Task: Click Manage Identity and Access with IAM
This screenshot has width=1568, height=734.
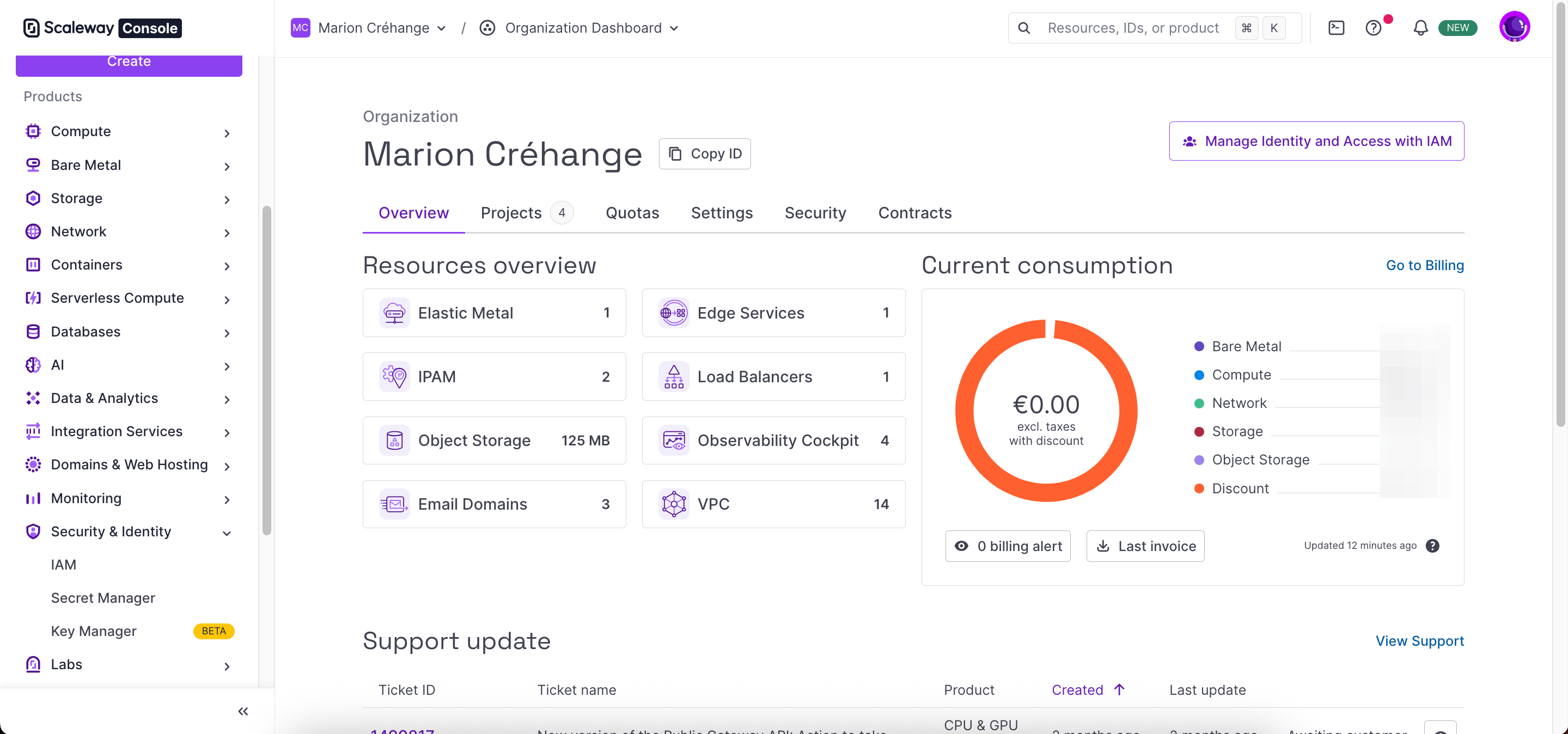Action: click(x=1316, y=141)
